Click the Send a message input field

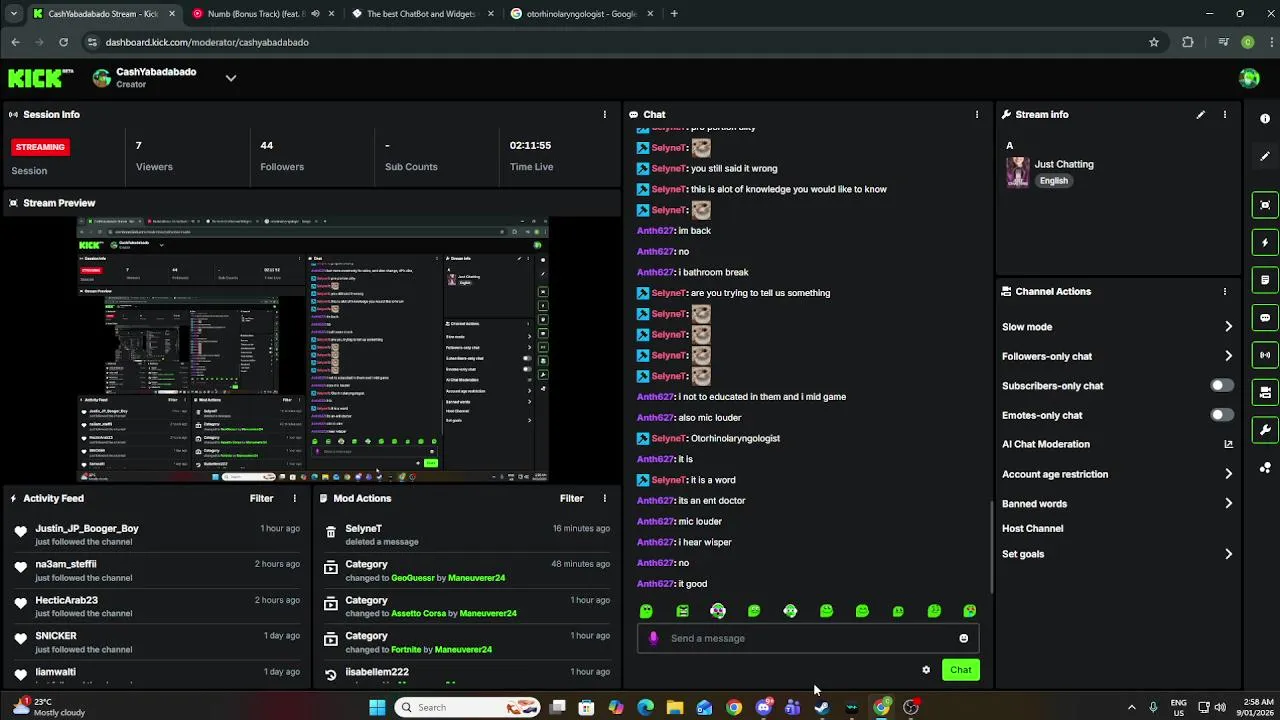[808, 638]
